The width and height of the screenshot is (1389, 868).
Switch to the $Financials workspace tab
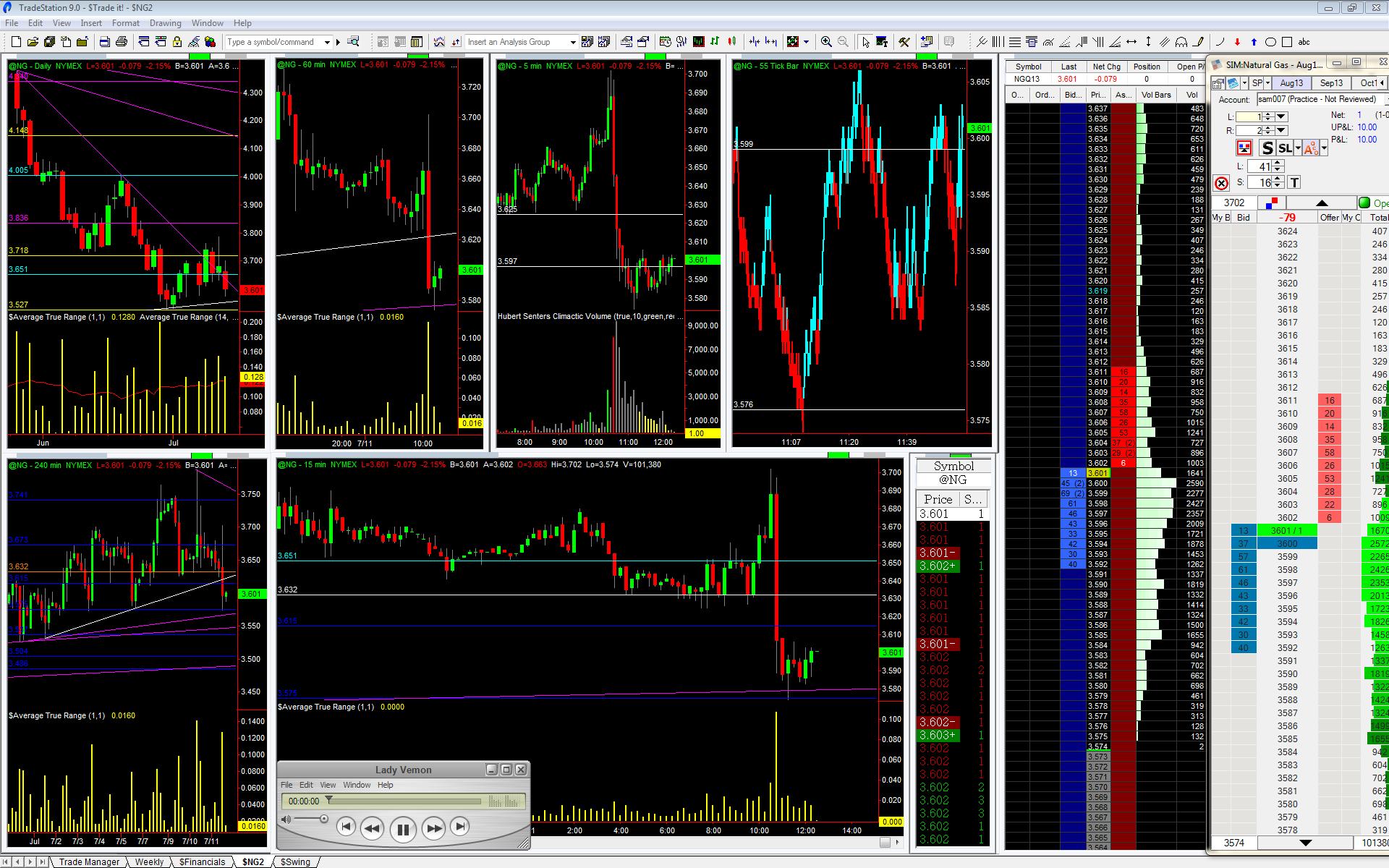(x=202, y=861)
